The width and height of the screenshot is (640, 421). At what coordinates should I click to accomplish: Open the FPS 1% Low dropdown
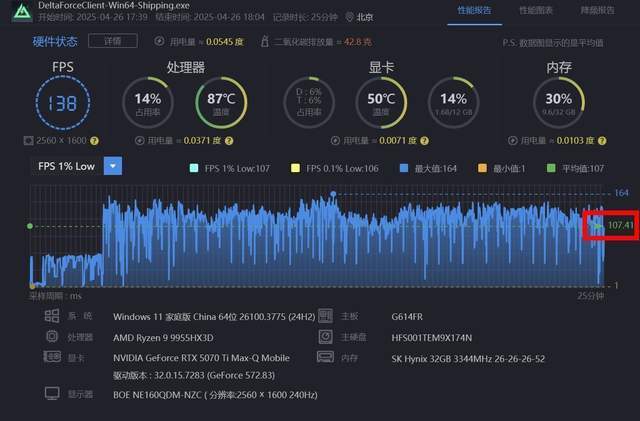[x=113, y=166]
